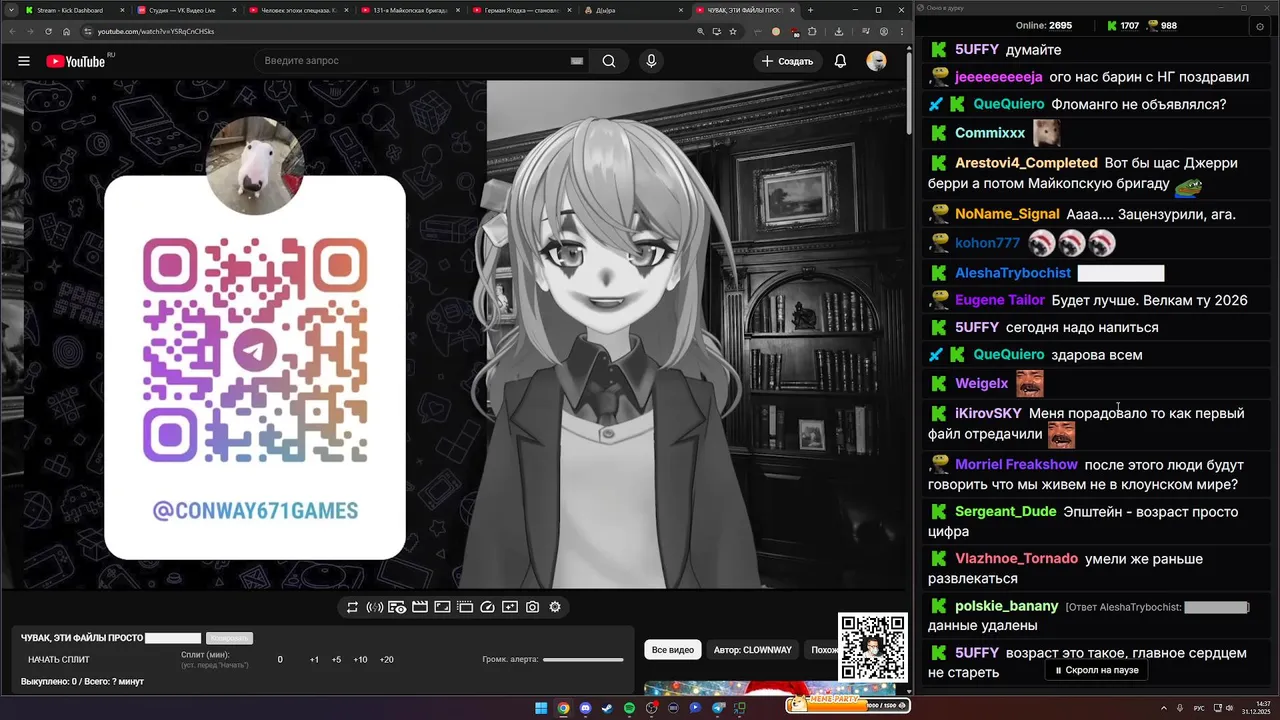Click the loop icon in player toolbar
This screenshot has width=1280, height=720.
coord(352,607)
